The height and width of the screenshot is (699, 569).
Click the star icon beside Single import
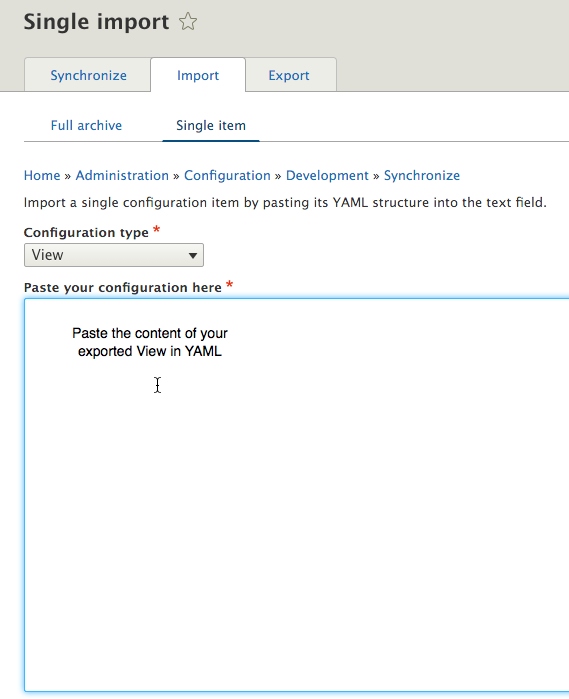(188, 21)
